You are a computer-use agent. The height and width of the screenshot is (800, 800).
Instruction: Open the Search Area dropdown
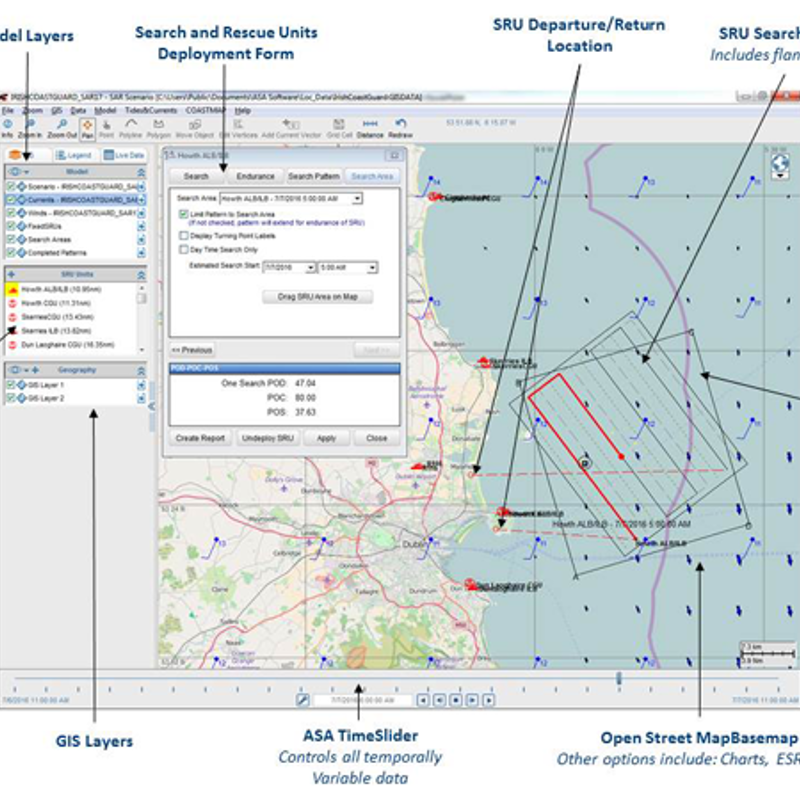[357, 199]
